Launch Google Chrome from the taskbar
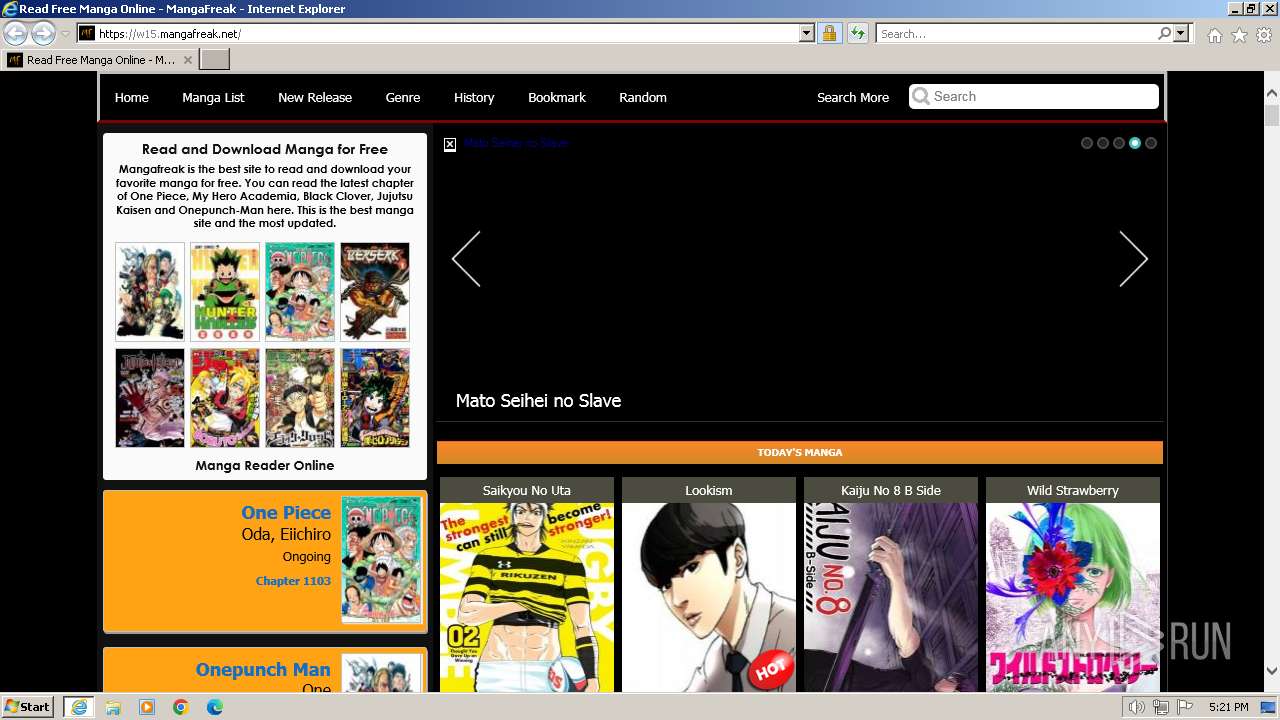 click(181, 707)
